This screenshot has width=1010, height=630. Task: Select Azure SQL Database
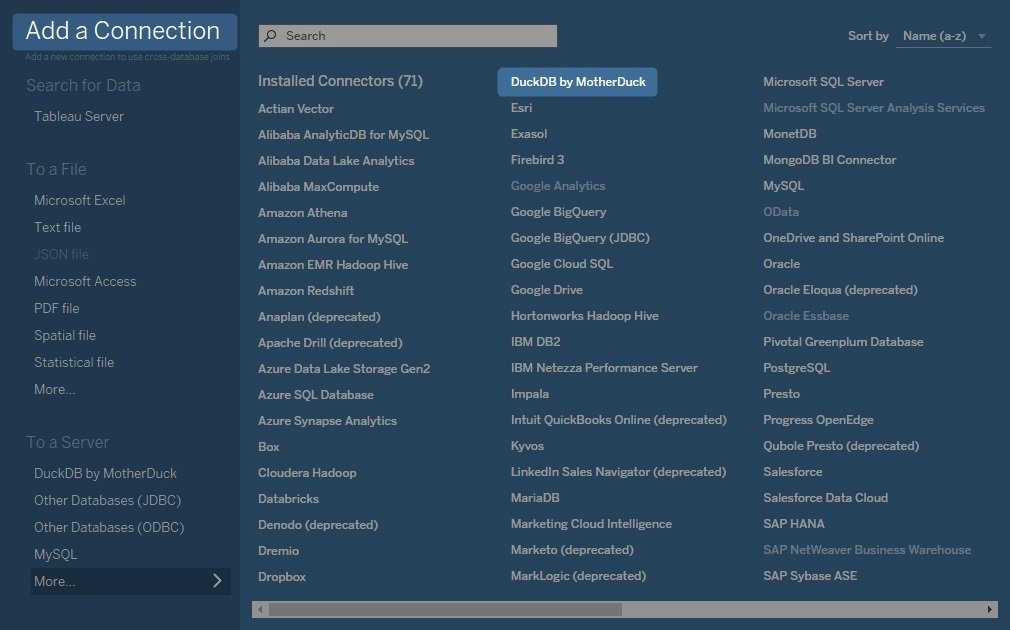coord(316,395)
